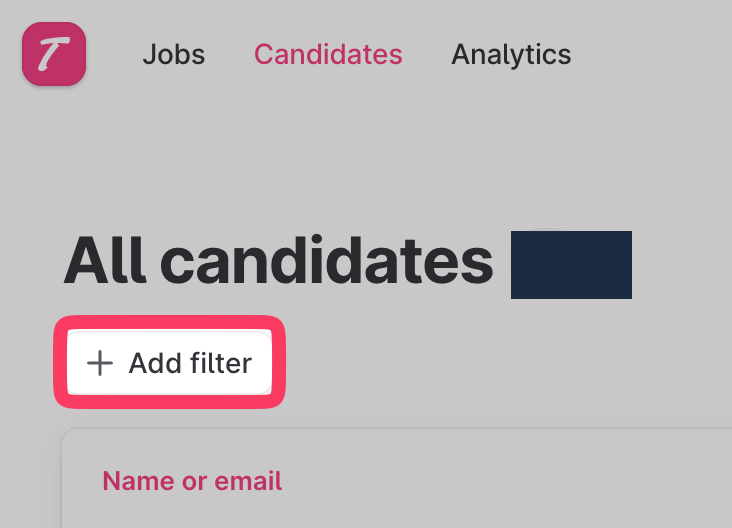Open the Jobs menu item
Viewport: 732px width, 528px height.
(x=174, y=54)
